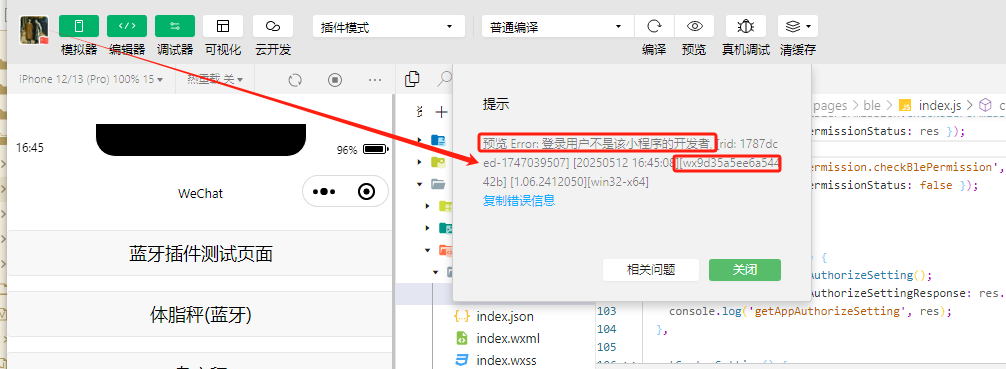The width and height of the screenshot is (1006, 369).
Task: Open the 插件模式 mode dropdown
Action: point(389,27)
